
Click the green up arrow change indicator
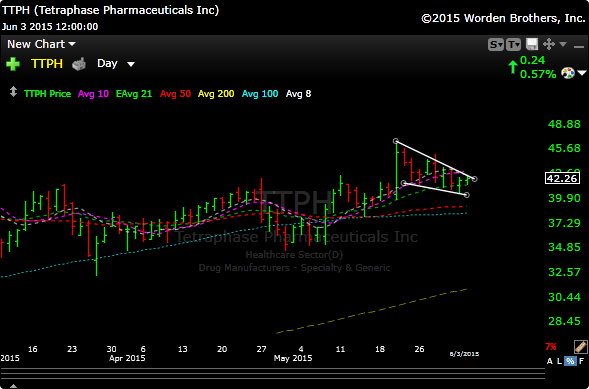point(512,68)
